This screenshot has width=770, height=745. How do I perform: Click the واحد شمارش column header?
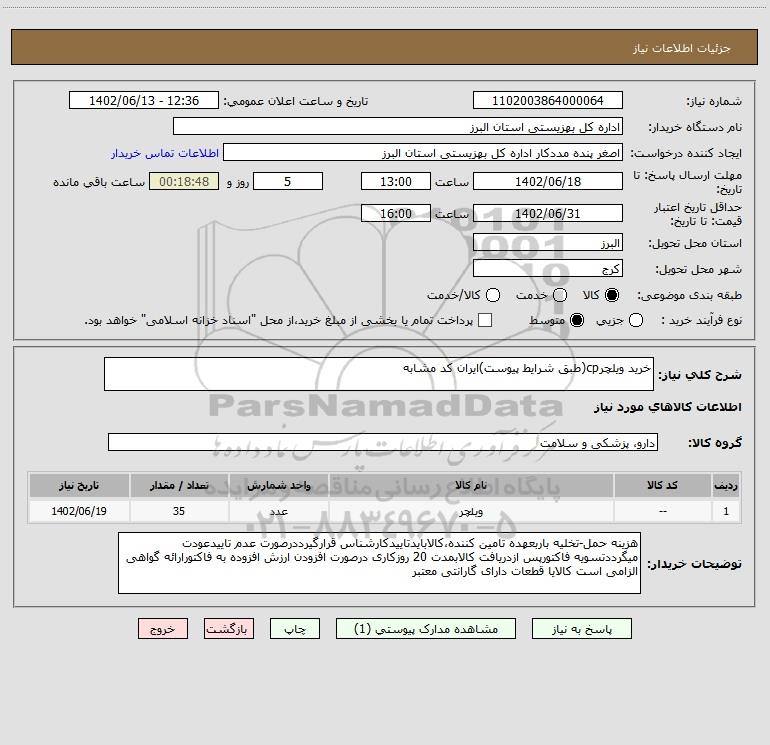coord(278,485)
